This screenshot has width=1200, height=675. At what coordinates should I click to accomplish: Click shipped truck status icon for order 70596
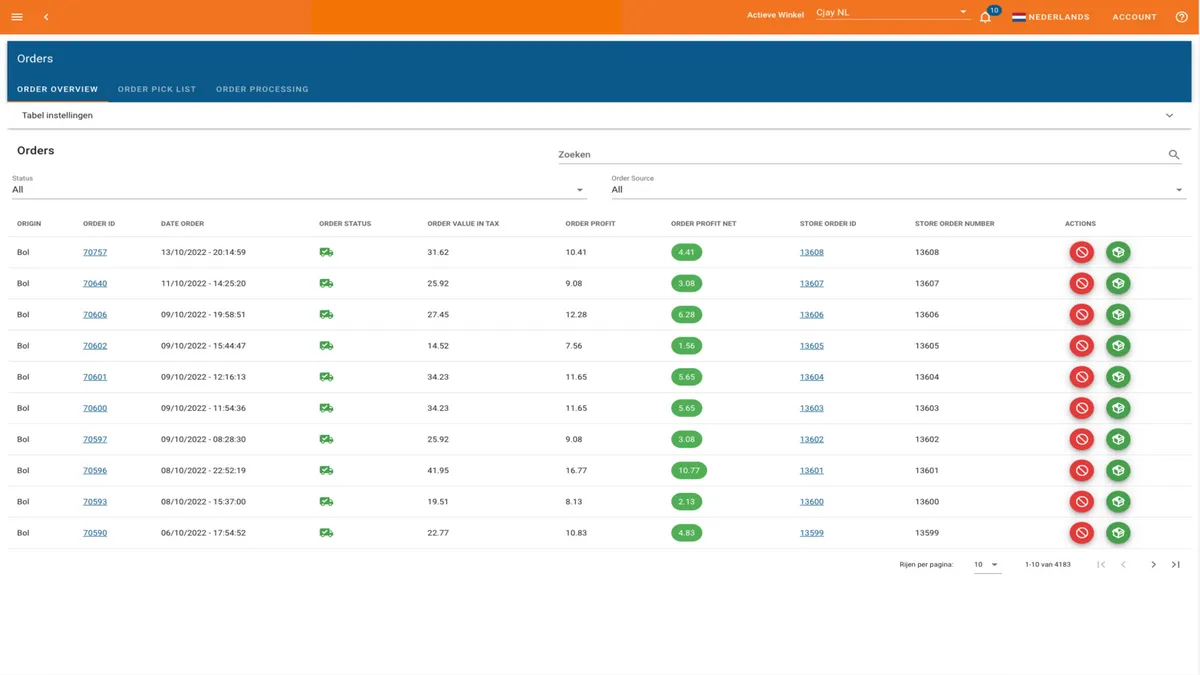326,470
